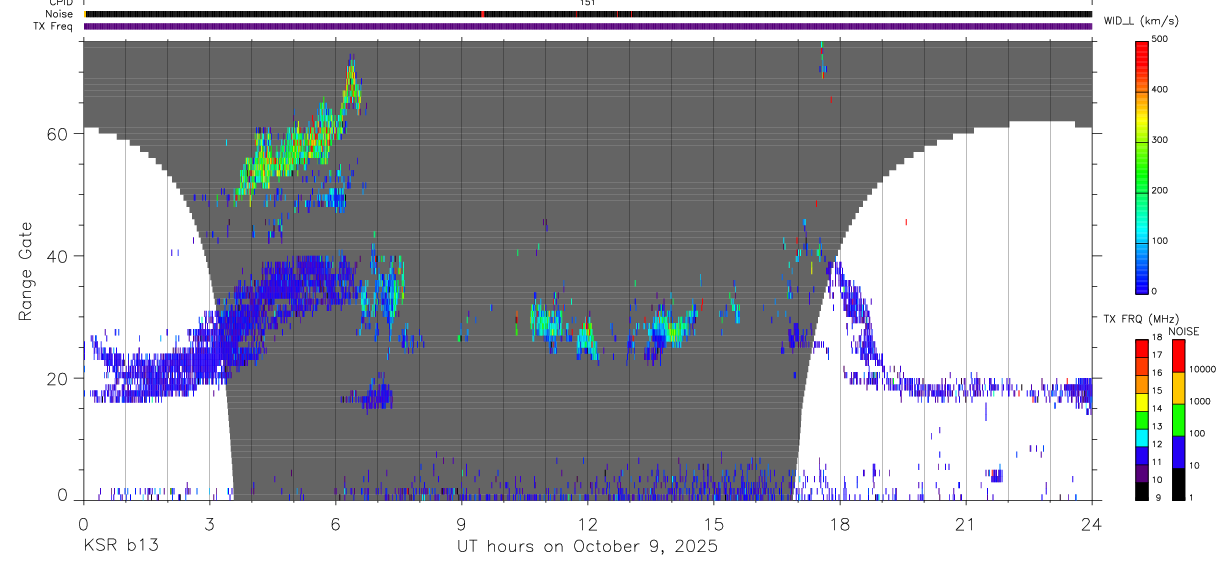The image size is (1228, 567).
Task: Click x-axis hour tick label '3'
Action: (x=209, y=523)
